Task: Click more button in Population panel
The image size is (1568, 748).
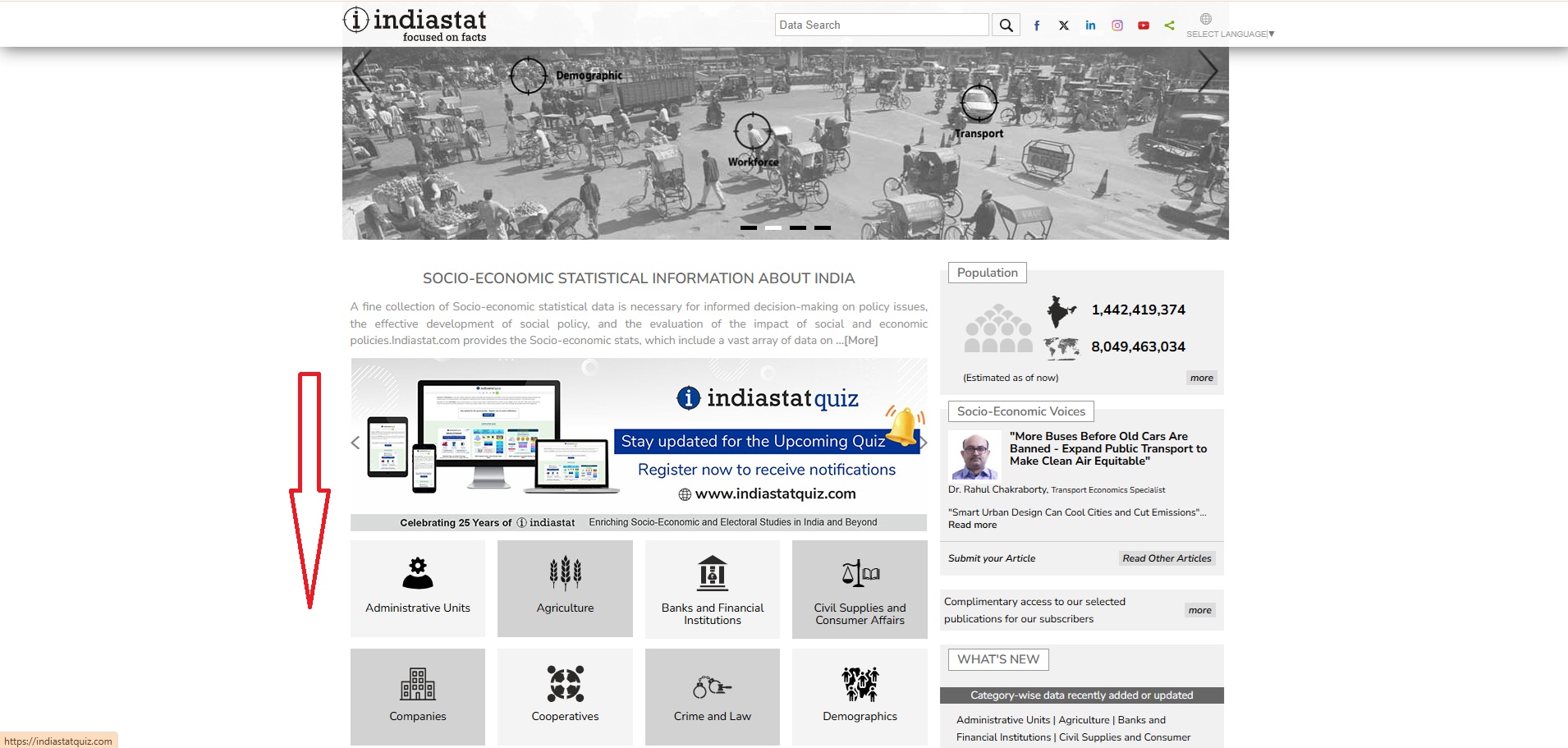Action: click(x=1201, y=378)
